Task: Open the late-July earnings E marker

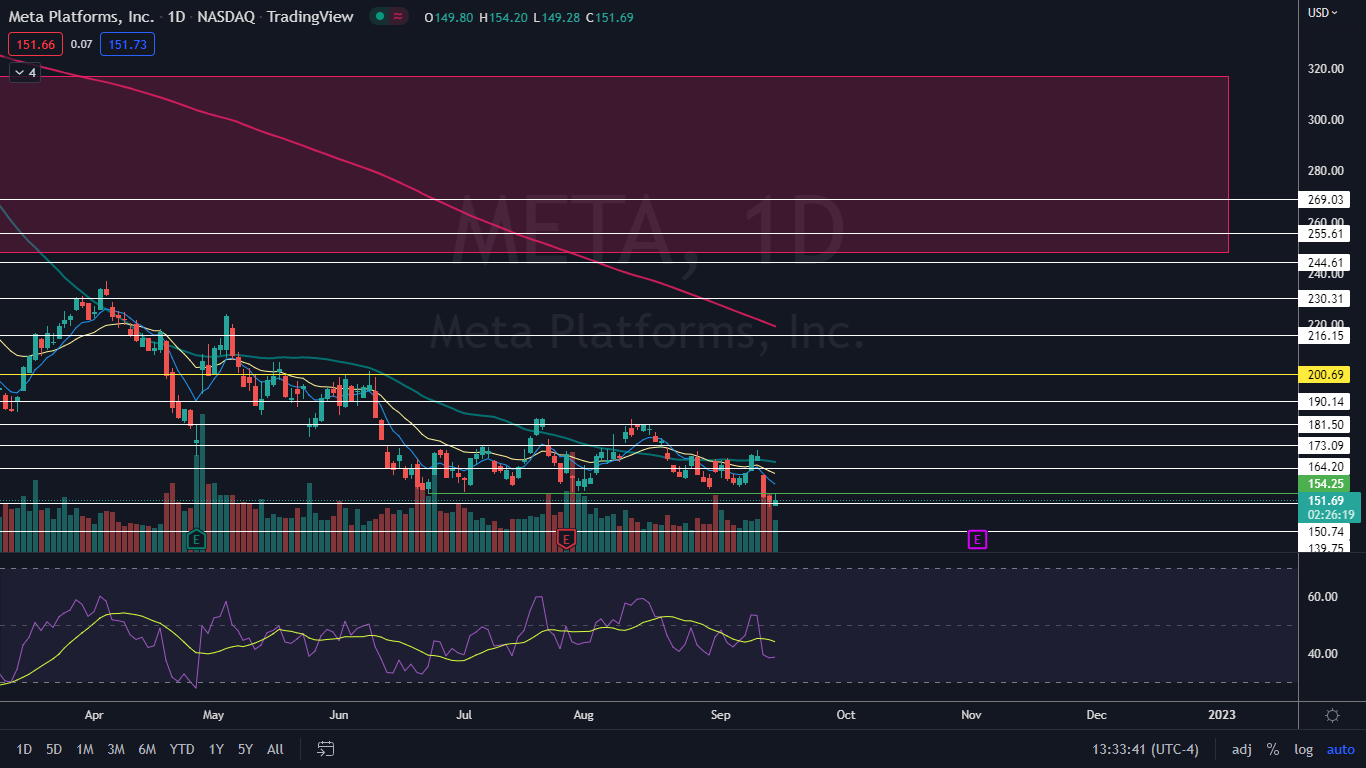Action: [x=567, y=539]
